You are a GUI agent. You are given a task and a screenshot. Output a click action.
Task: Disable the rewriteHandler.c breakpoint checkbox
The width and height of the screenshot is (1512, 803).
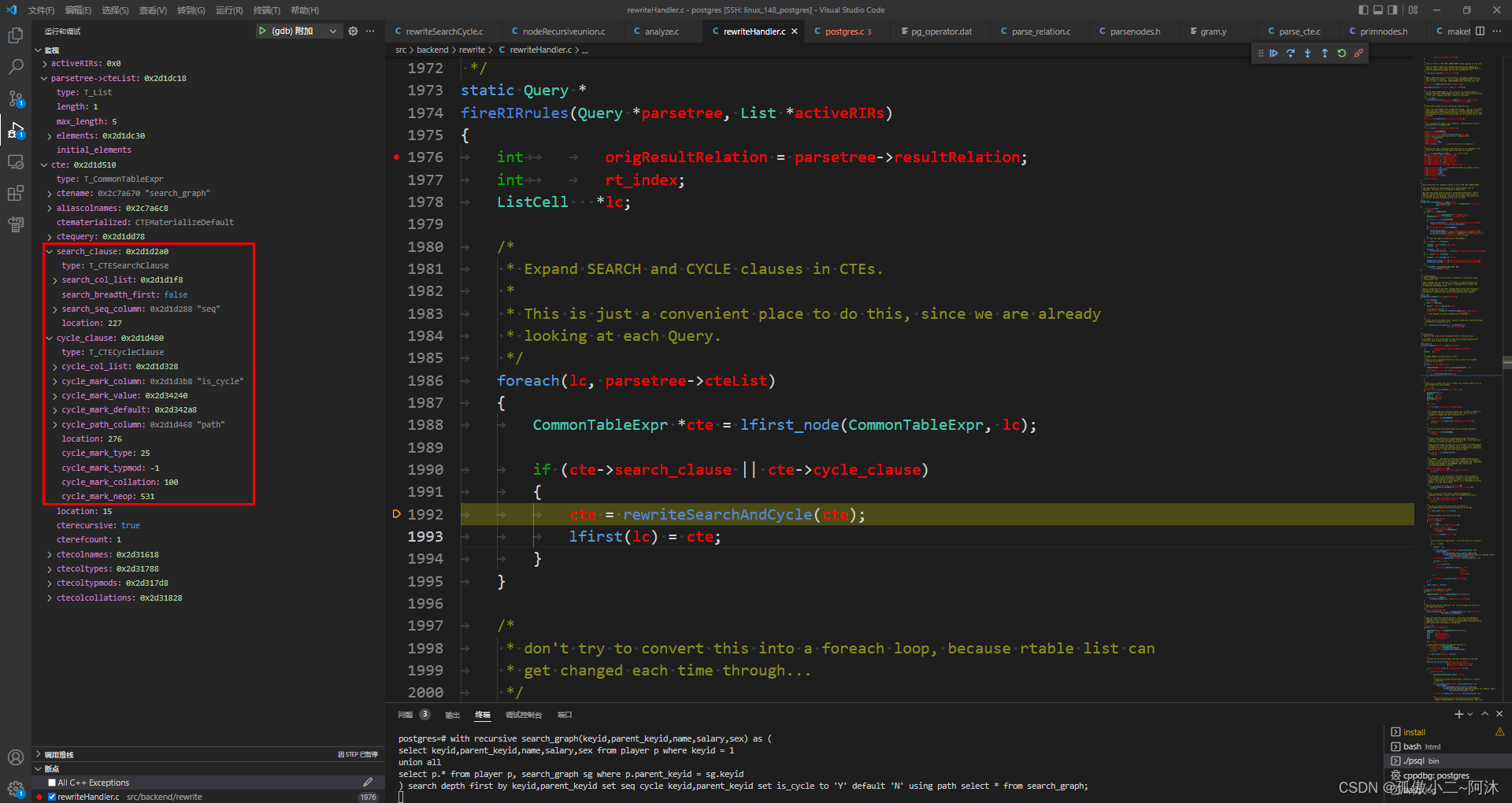tap(52, 797)
